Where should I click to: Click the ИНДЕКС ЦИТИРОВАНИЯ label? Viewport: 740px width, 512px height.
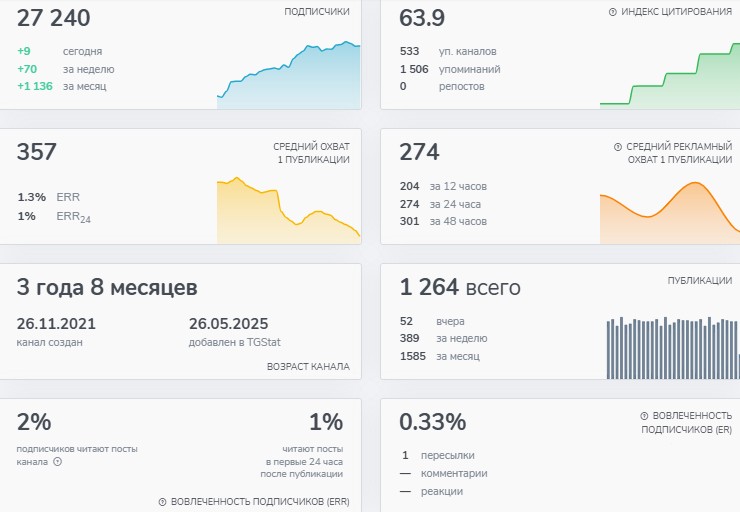pyautogui.click(x=676, y=12)
